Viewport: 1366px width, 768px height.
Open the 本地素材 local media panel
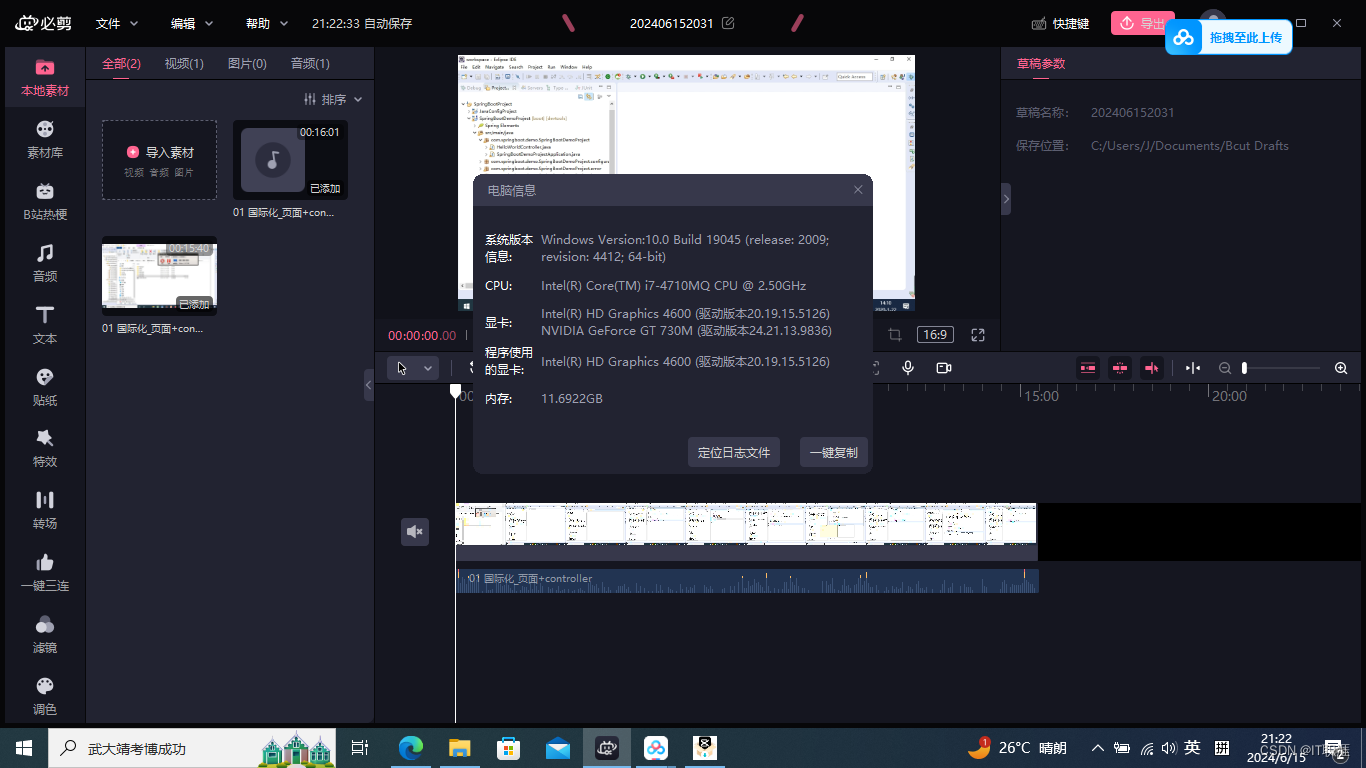[x=45, y=77]
